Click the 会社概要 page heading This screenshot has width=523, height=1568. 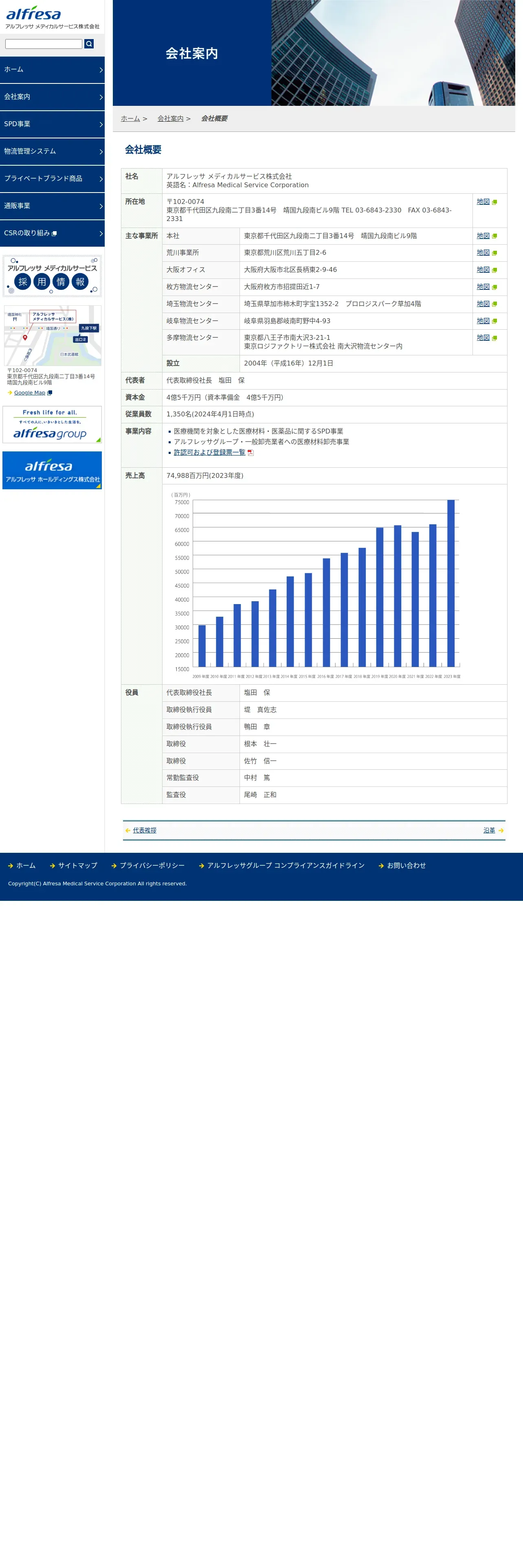[x=143, y=150]
